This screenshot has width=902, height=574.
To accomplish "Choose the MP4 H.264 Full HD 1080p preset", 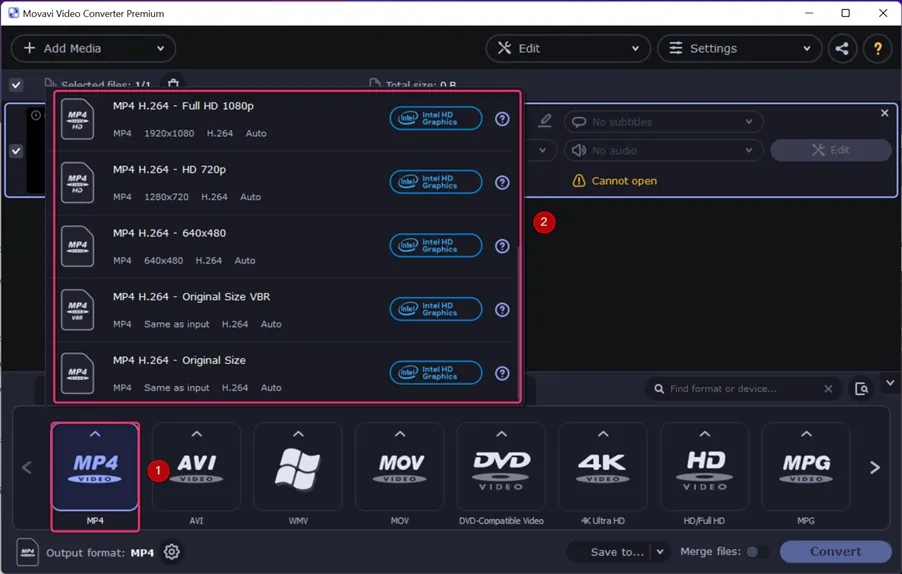I will click(286, 120).
